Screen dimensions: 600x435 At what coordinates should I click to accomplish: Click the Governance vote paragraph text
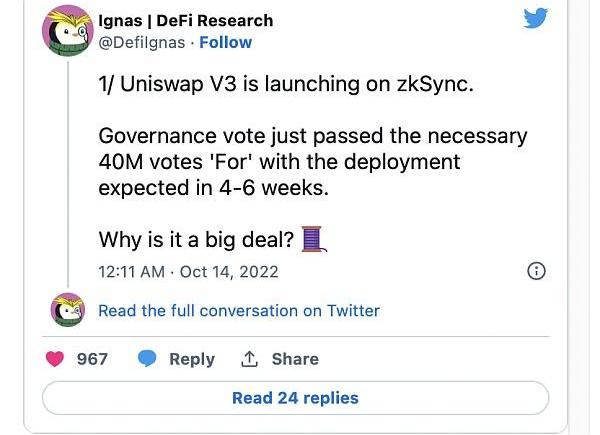click(x=312, y=161)
